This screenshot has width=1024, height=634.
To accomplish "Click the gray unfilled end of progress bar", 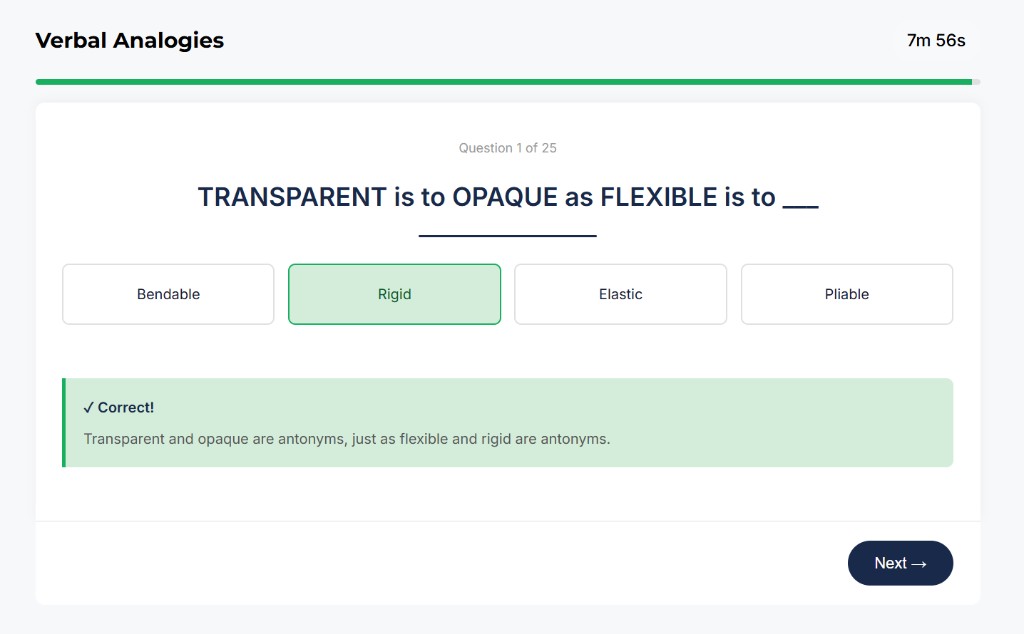I will pyautogui.click(x=976, y=82).
